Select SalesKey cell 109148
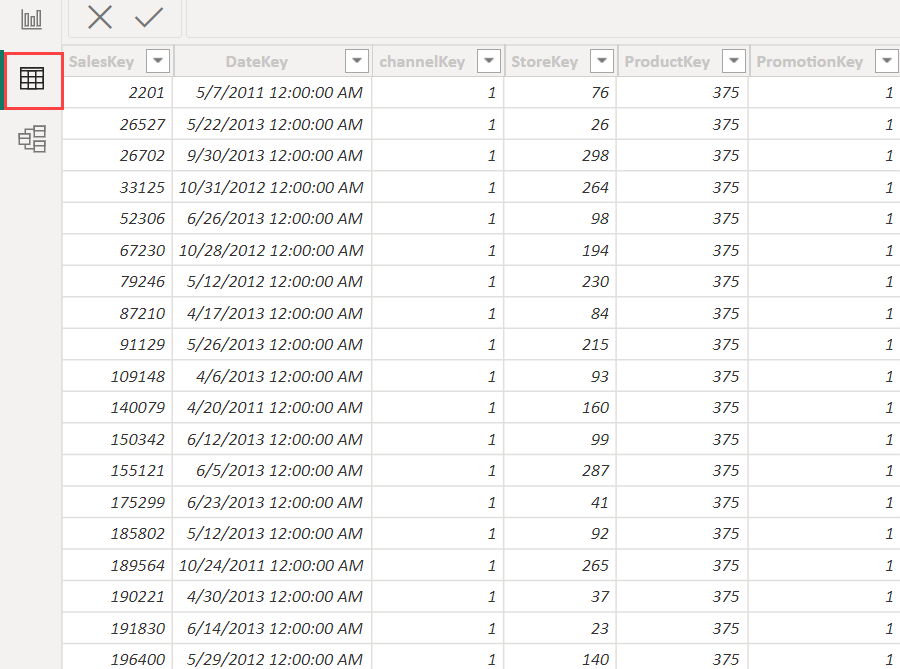The image size is (900, 669). pos(118,376)
